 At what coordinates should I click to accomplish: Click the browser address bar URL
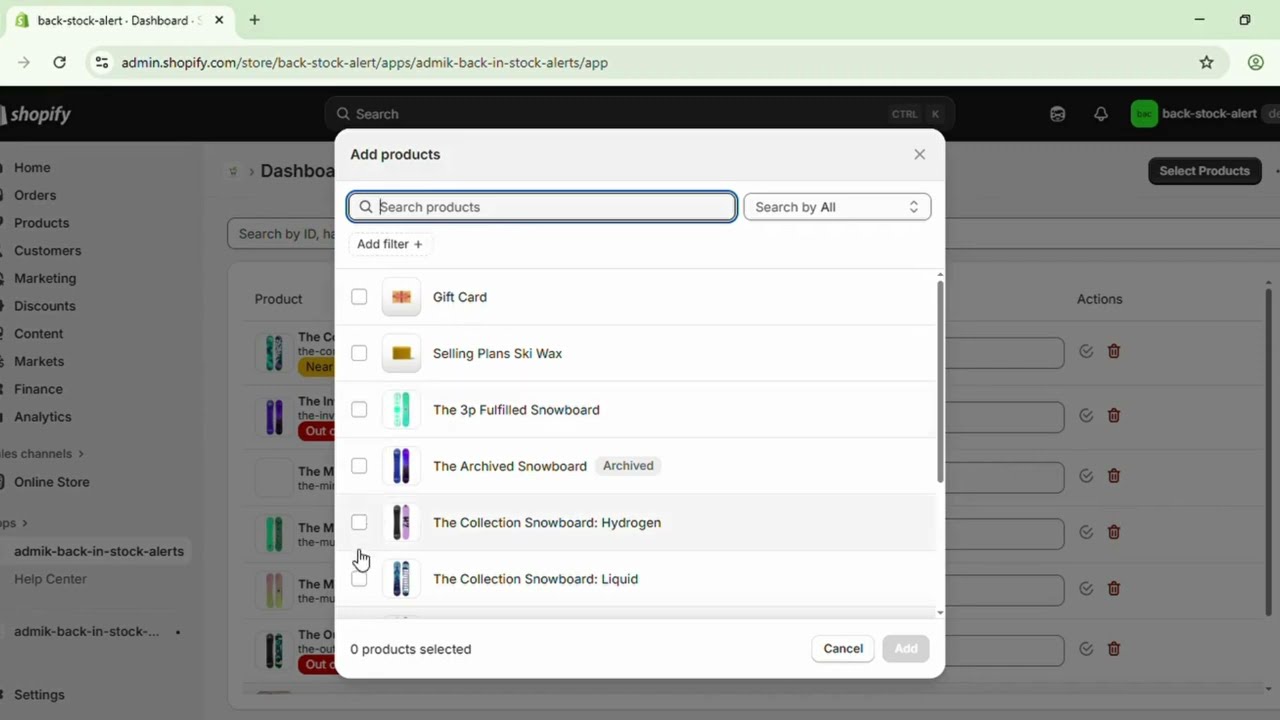pos(365,62)
